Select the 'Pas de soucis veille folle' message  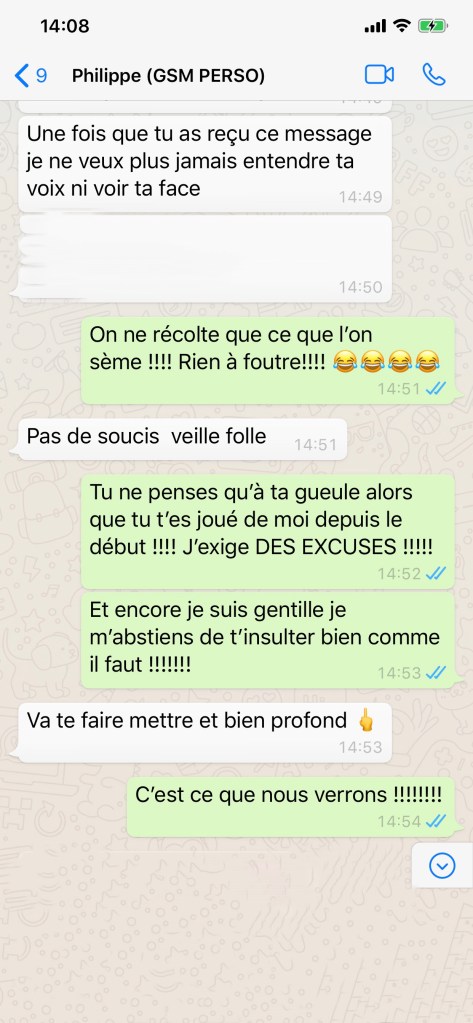click(182, 439)
